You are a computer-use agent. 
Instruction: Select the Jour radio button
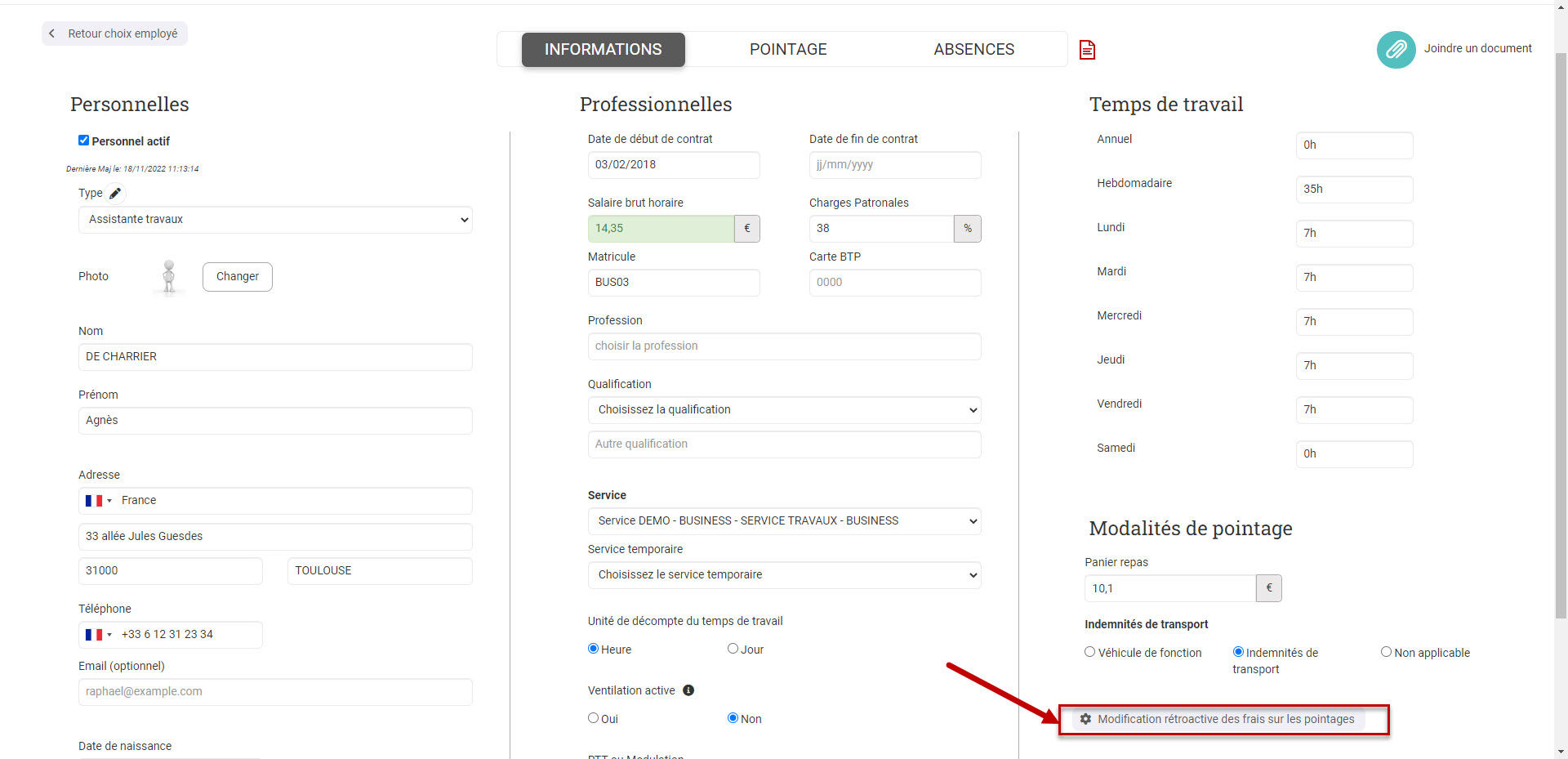click(x=733, y=649)
